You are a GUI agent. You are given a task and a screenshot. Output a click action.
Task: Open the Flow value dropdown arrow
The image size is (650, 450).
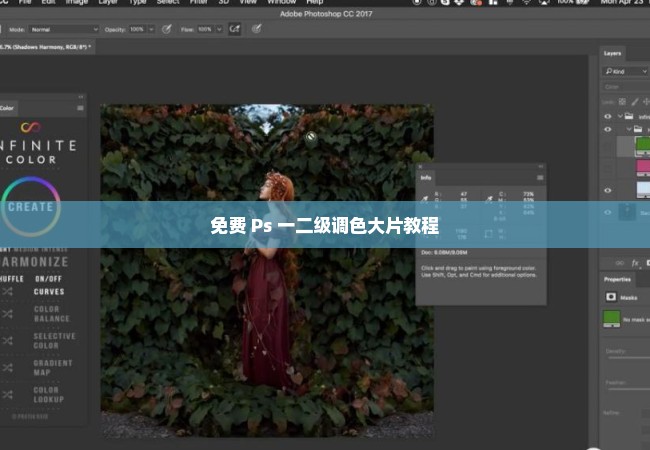coord(219,29)
